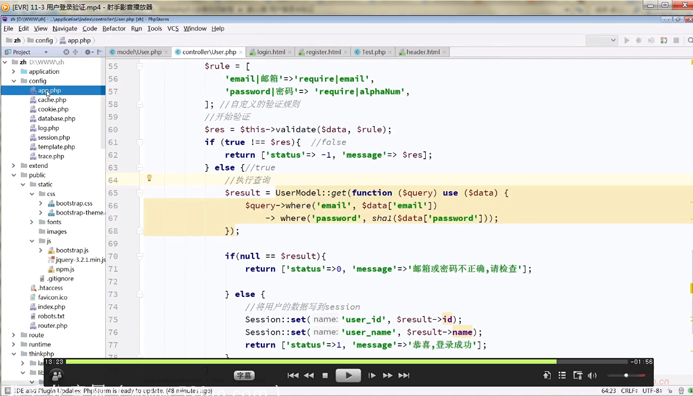Click the Stop square icon in toolbar
Image resolution: width=693 pixels, height=396 pixels.
676,40
